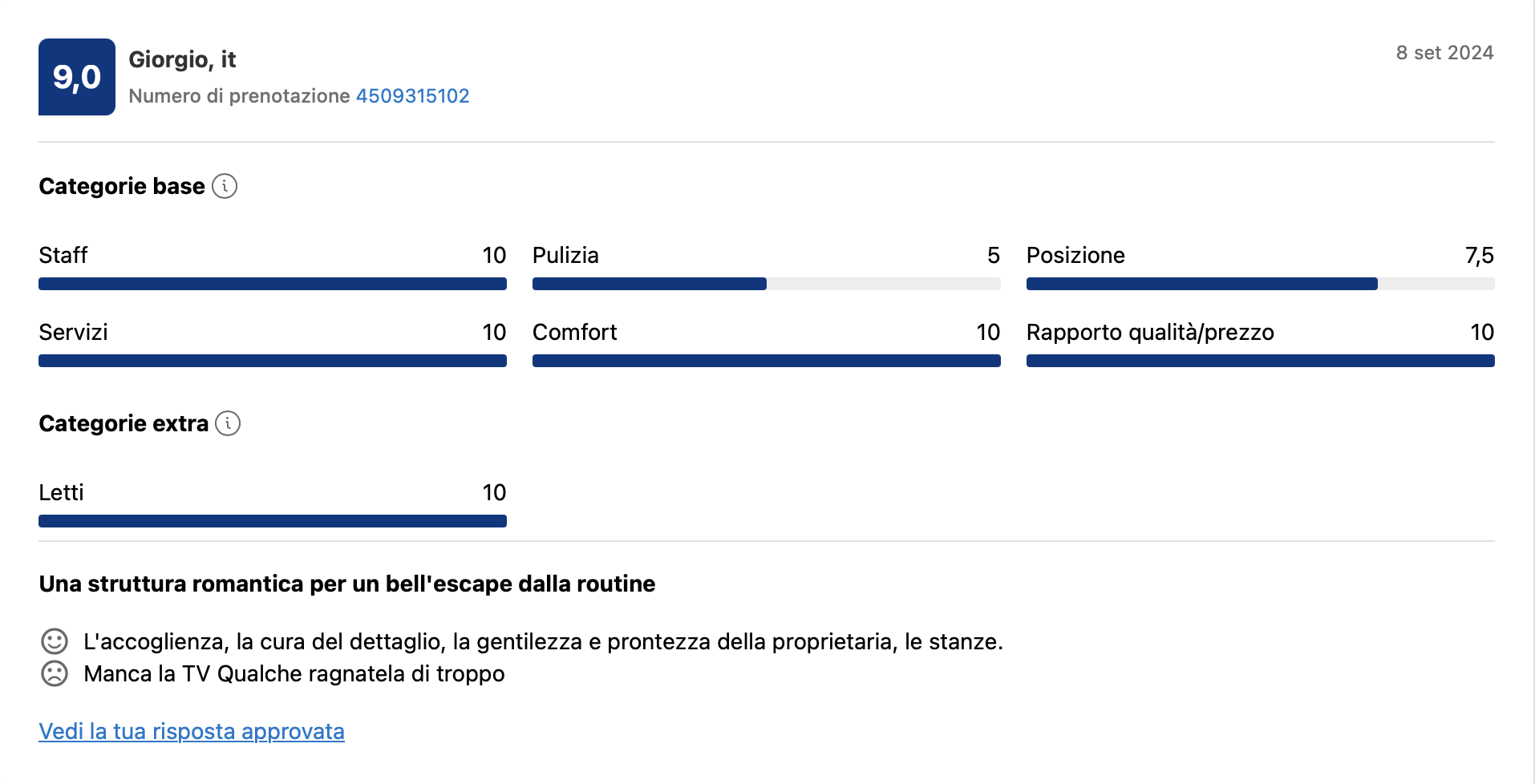Select the reviewer name Giorgio

click(x=182, y=59)
